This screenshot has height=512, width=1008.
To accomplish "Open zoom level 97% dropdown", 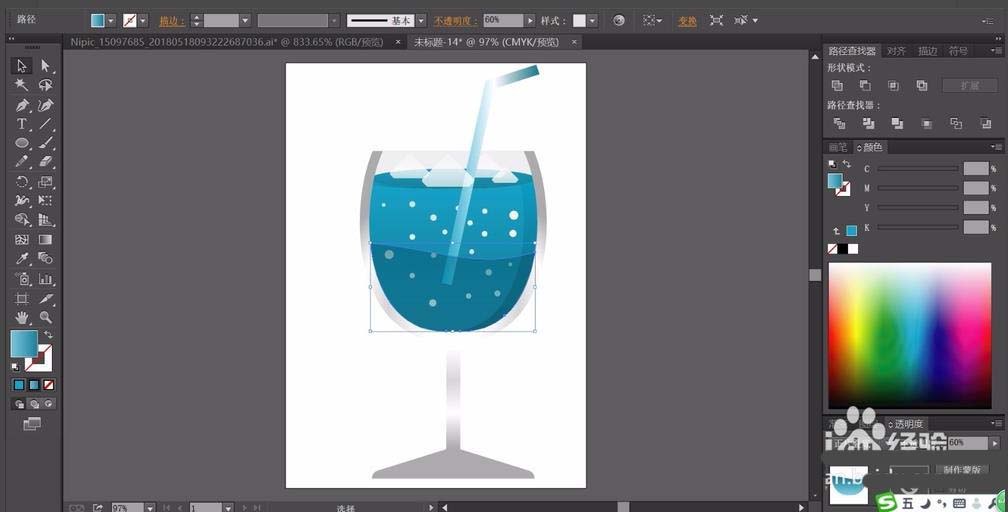I will (150, 507).
